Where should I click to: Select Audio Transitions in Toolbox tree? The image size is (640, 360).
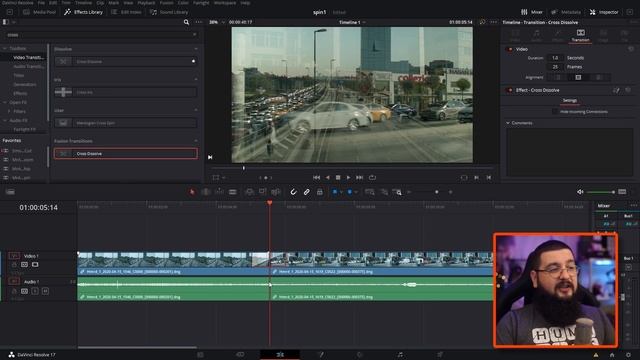[x=28, y=67]
